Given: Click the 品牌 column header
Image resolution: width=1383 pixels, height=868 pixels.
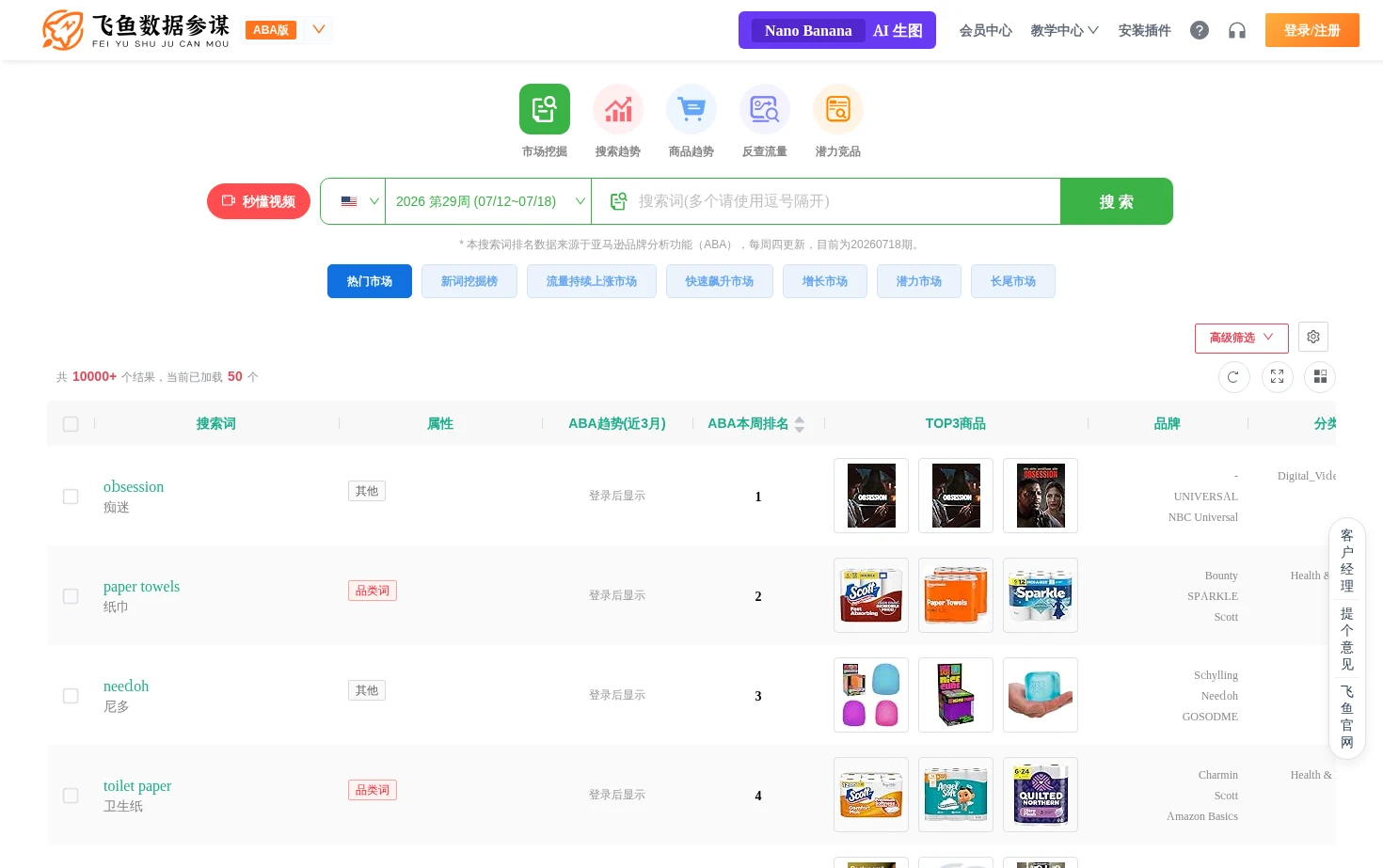Looking at the screenshot, I should [x=1168, y=424].
